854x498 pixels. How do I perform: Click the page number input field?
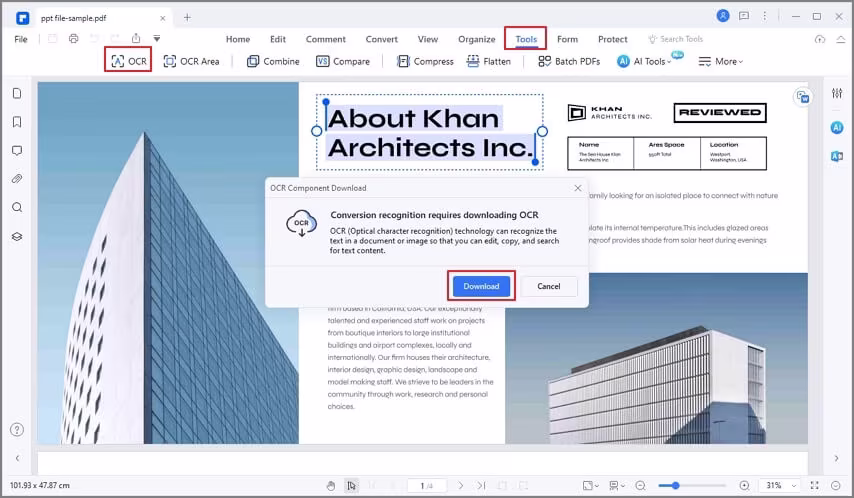click(x=427, y=485)
